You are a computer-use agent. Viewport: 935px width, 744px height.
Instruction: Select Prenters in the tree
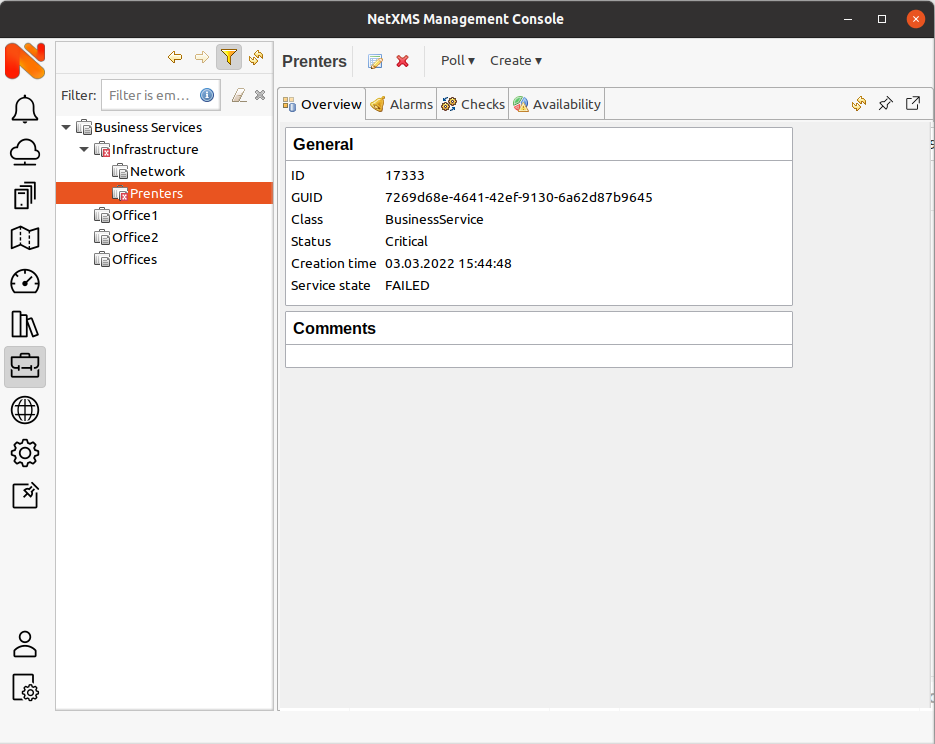coord(165,193)
